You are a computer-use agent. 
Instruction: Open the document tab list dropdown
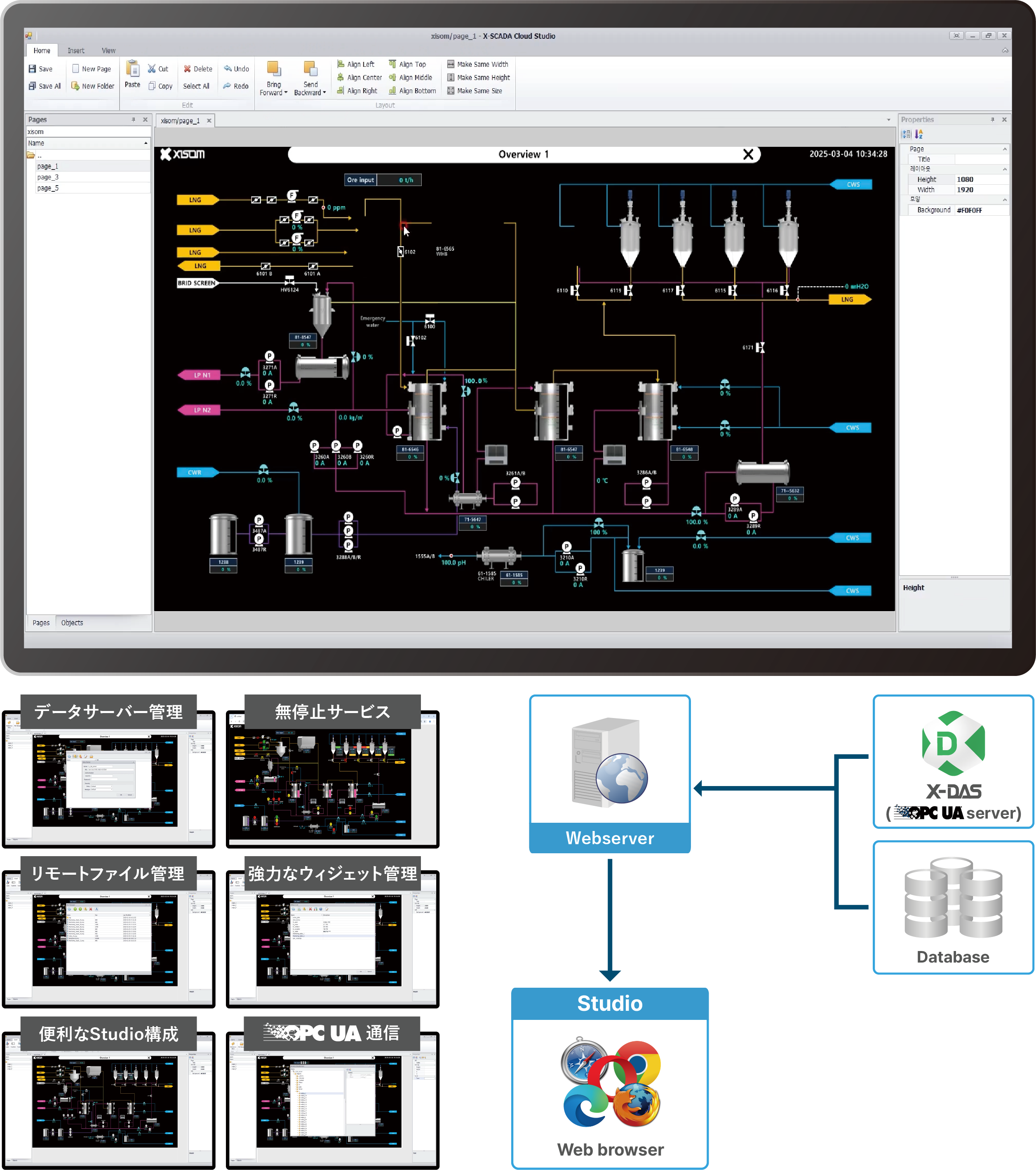coord(888,120)
